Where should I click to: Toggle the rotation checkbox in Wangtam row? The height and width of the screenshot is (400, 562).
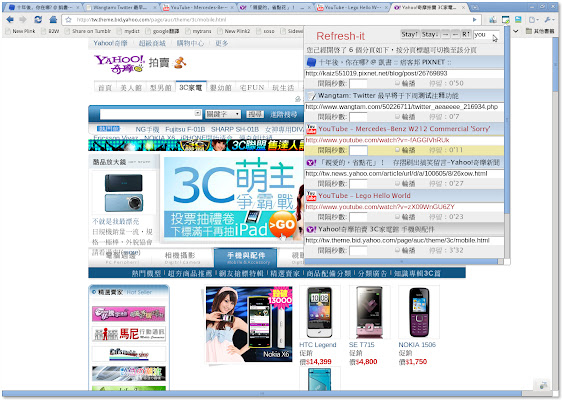click(x=397, y=116)
